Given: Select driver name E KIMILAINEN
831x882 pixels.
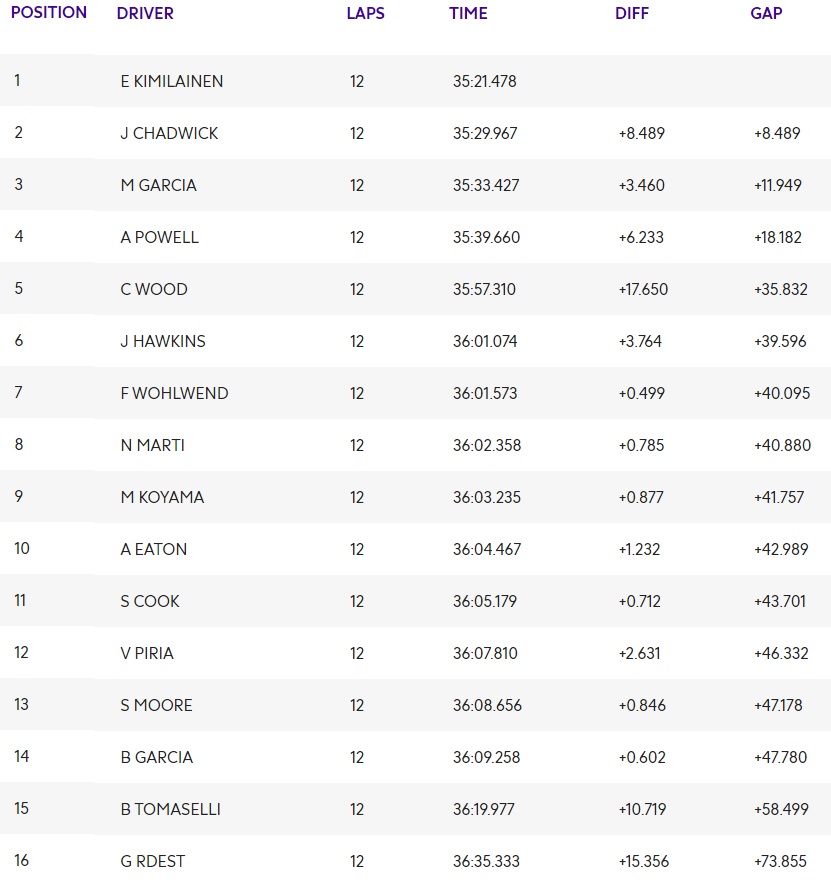Looking at the screenshot, I should [171, 81].
